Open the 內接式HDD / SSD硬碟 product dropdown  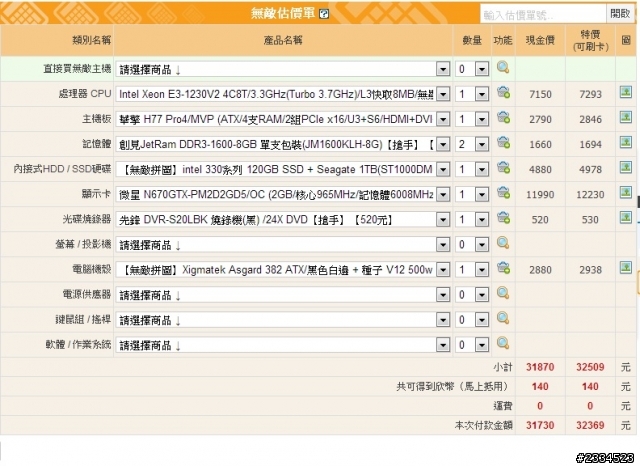(x=283, y=169)
